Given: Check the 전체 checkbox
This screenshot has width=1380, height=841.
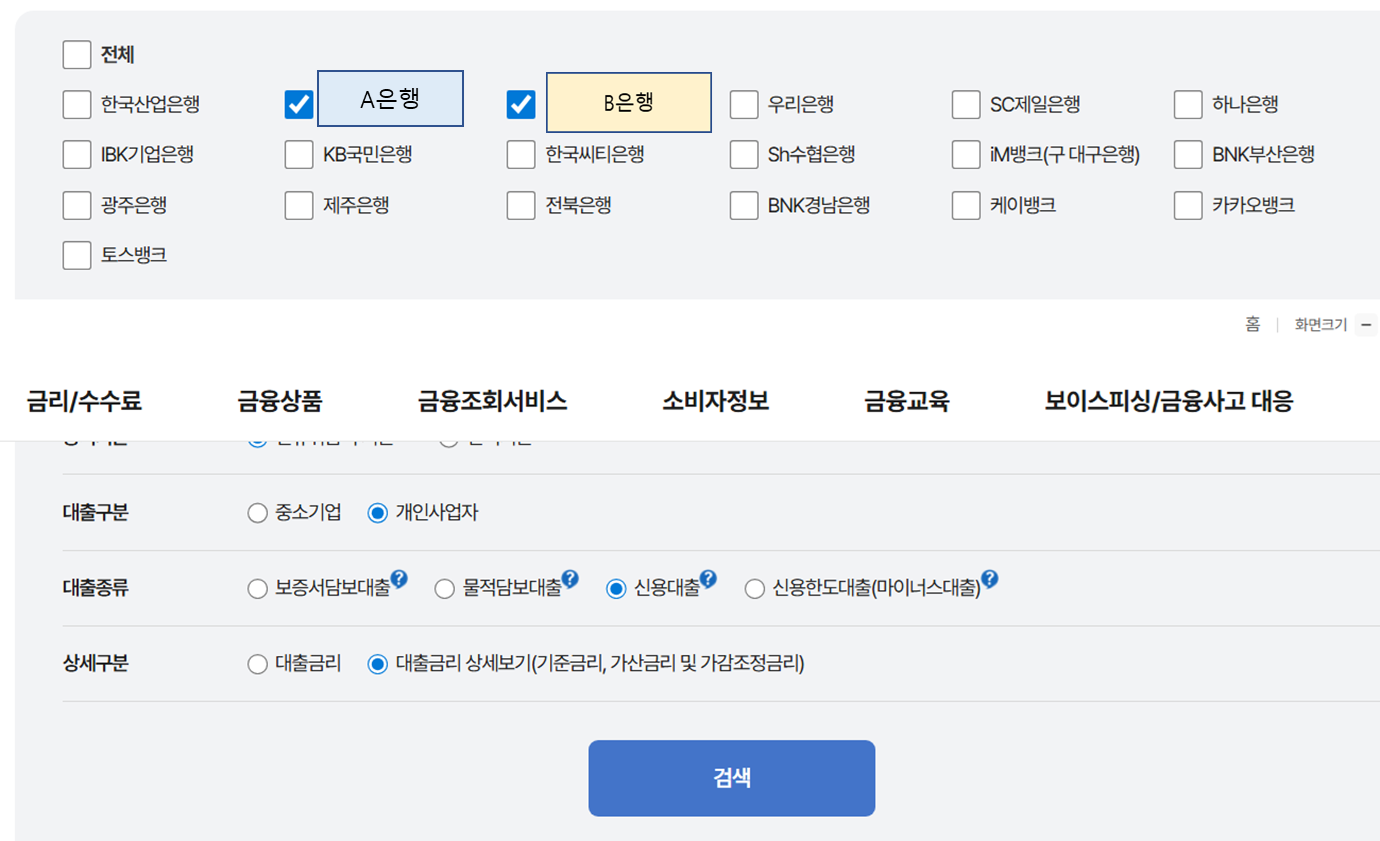Looking at the screenshot, I should (x=77, y=54).
